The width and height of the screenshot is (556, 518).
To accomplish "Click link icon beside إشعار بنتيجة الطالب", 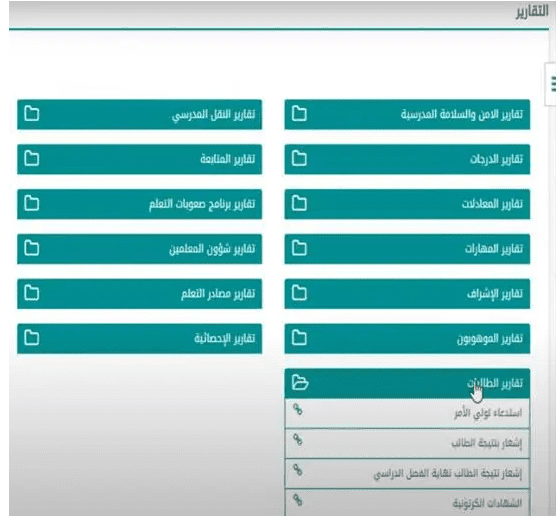I will coord(298,440).
